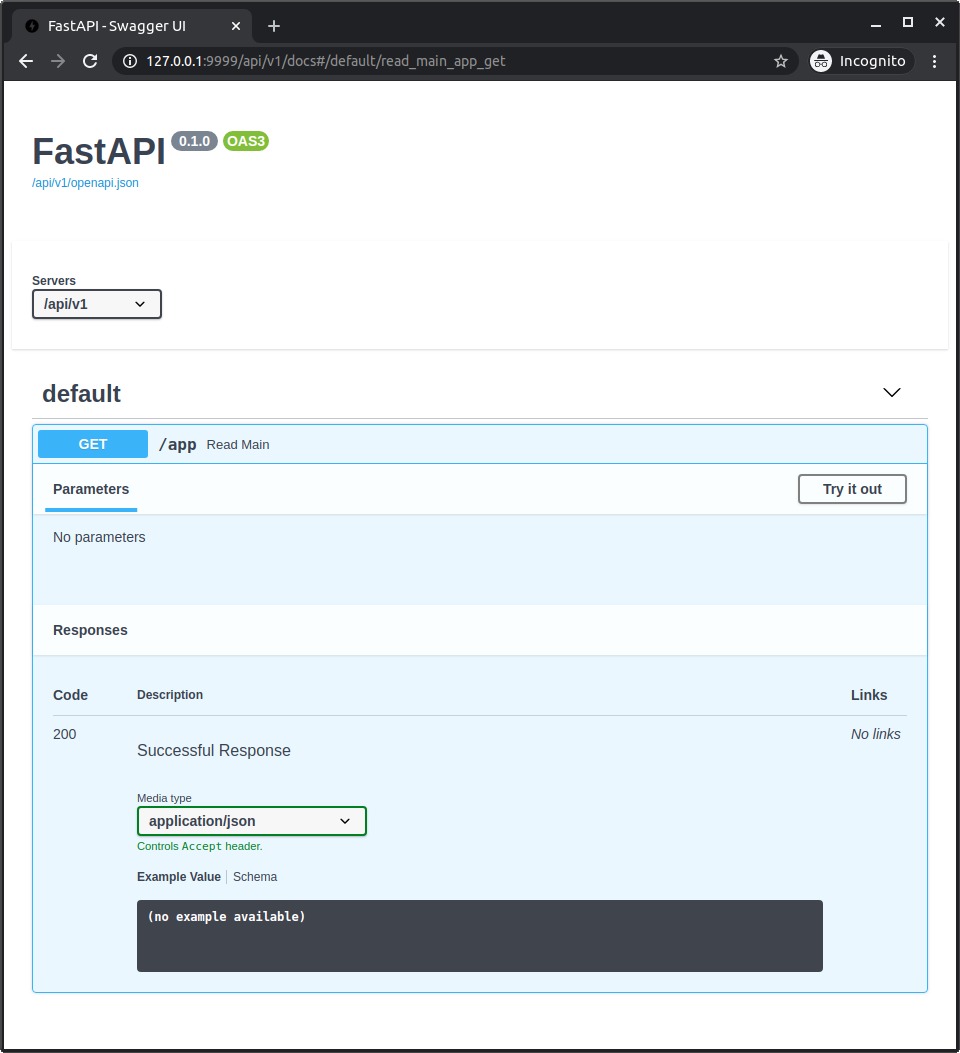The height and width of the screenshot is (1053, 960).
Task: Open a new tab with plus icon
Action: click(x=274, y=25)
